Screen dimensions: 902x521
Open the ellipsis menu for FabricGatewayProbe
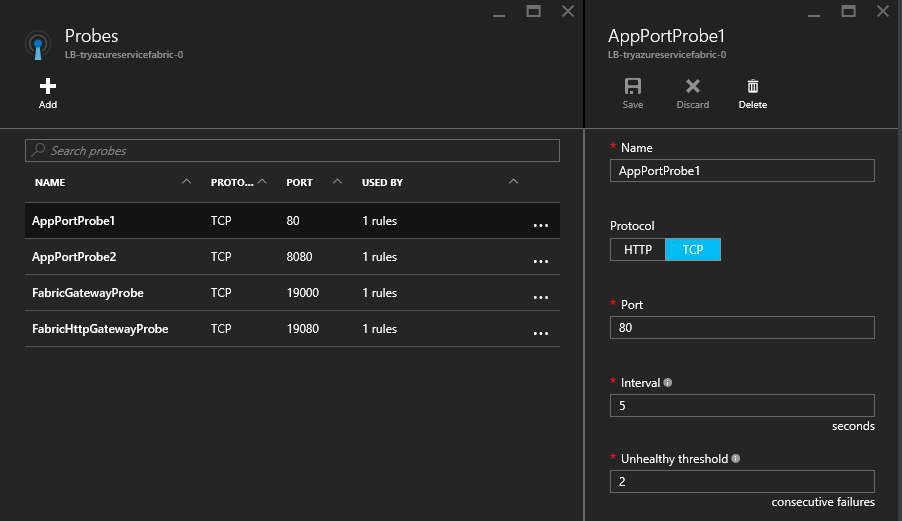(x=541, y=297)
